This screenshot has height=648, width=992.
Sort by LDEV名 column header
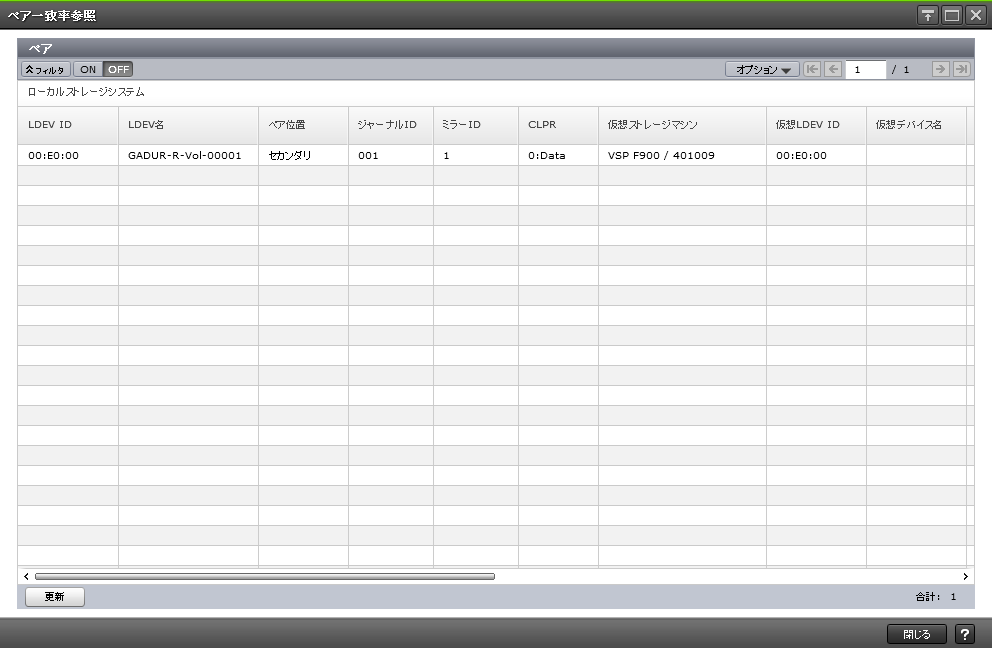[188, 125]
